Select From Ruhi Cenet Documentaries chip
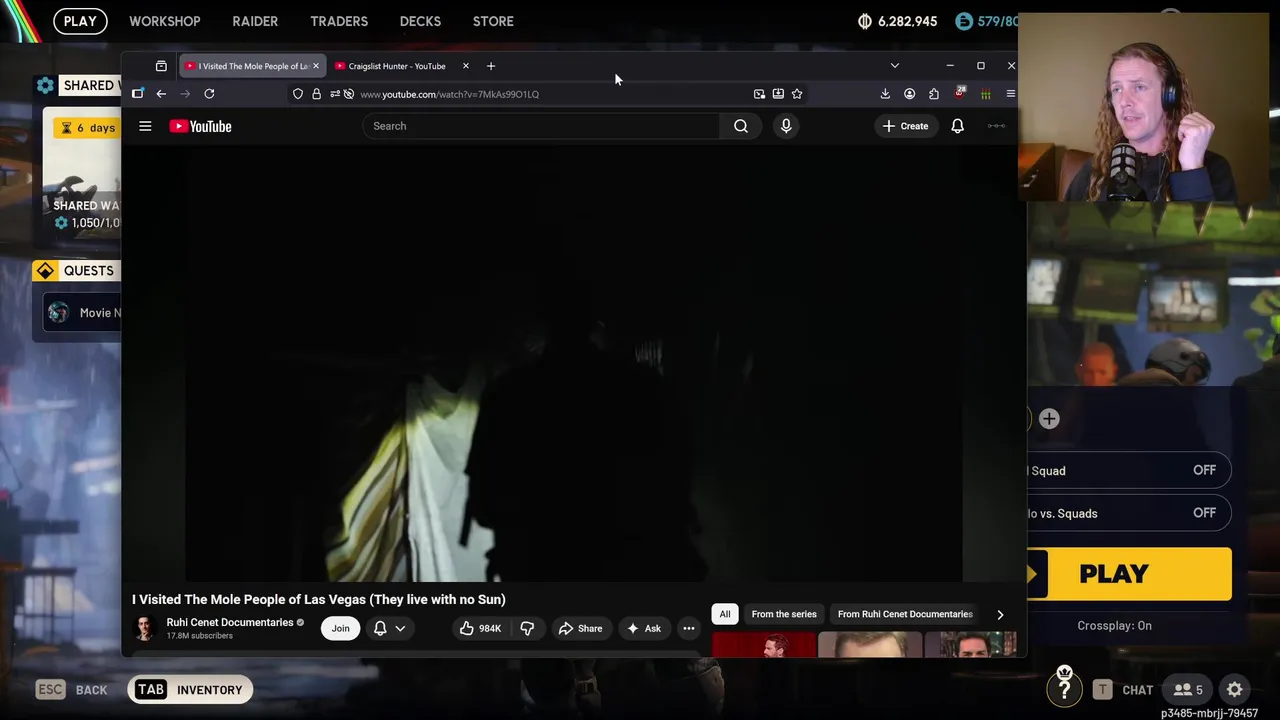This screenshot has width=1280, height=720. 905,614
